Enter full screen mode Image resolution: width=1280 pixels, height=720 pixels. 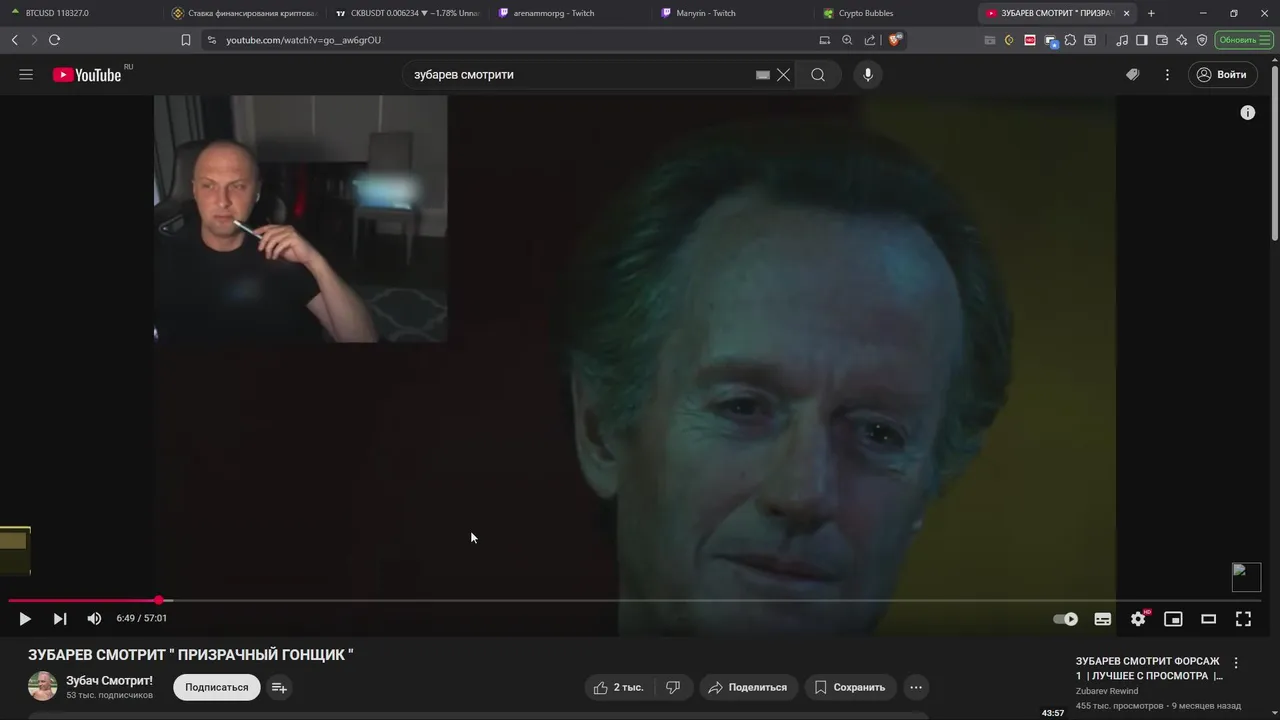1243,619
